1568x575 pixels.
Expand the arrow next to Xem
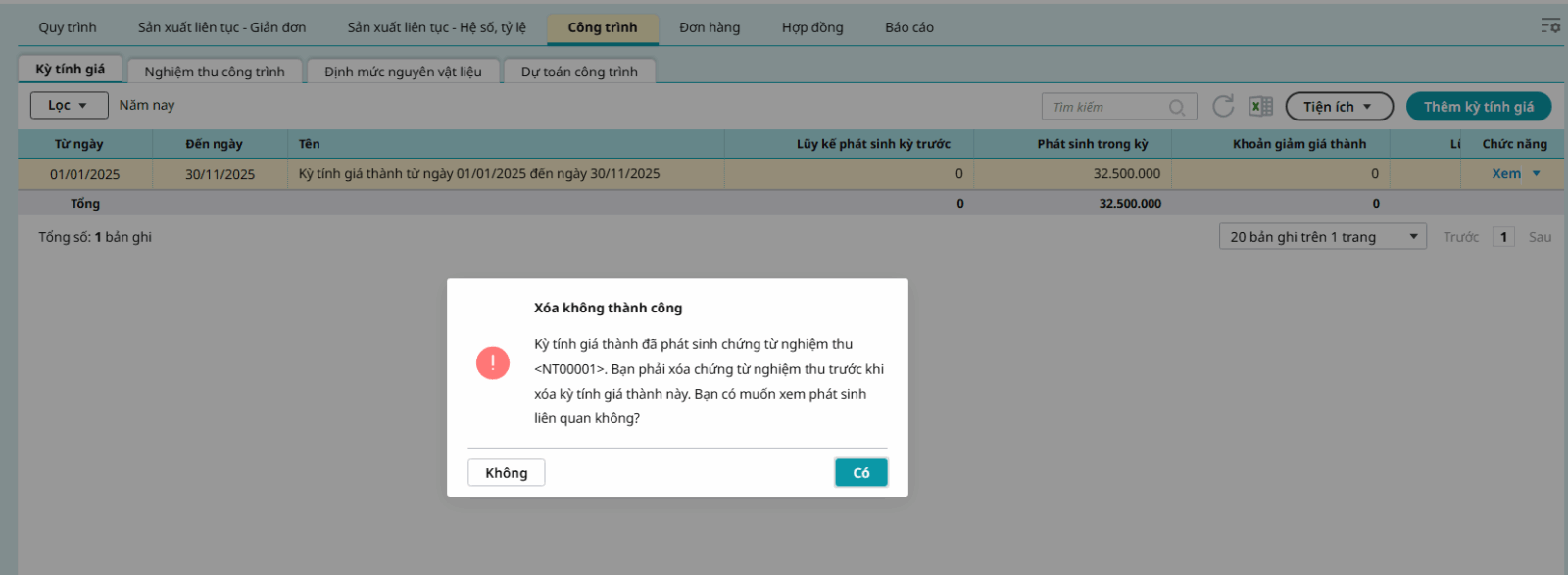coord(1537,173)
